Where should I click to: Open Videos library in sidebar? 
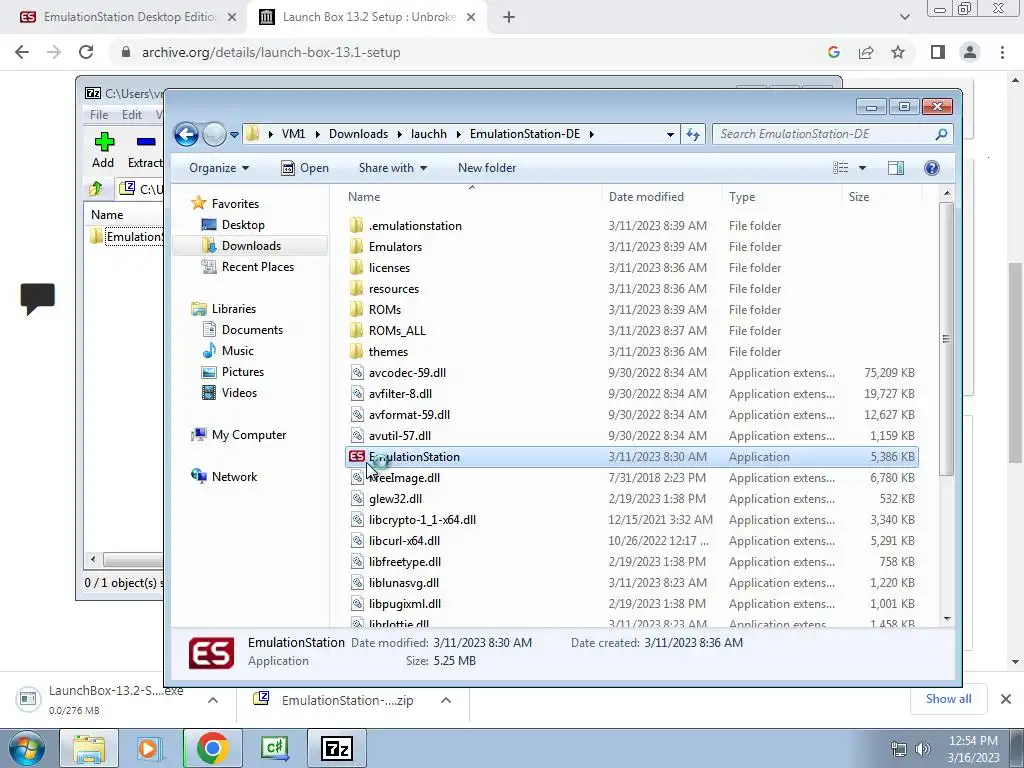pyautogui.click(x=239, y=392)
